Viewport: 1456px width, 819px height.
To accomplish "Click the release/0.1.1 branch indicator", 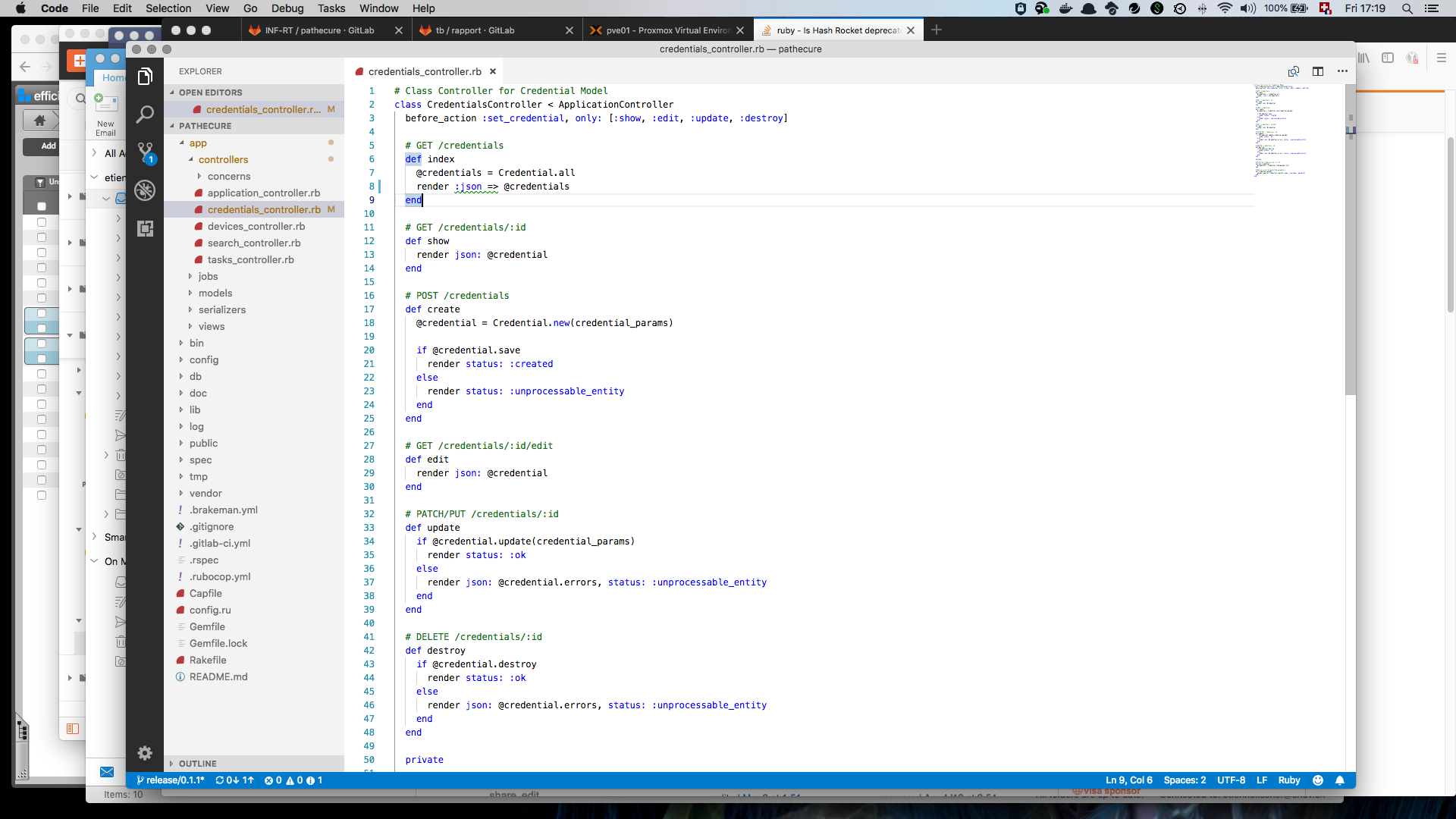I will [x=171, y=780].
